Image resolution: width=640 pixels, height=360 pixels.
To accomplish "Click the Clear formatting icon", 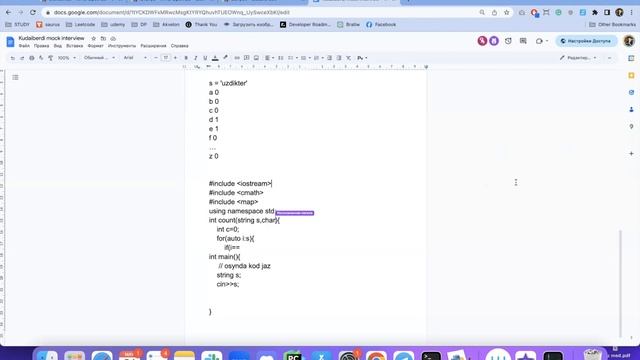I will pos(349,58).
